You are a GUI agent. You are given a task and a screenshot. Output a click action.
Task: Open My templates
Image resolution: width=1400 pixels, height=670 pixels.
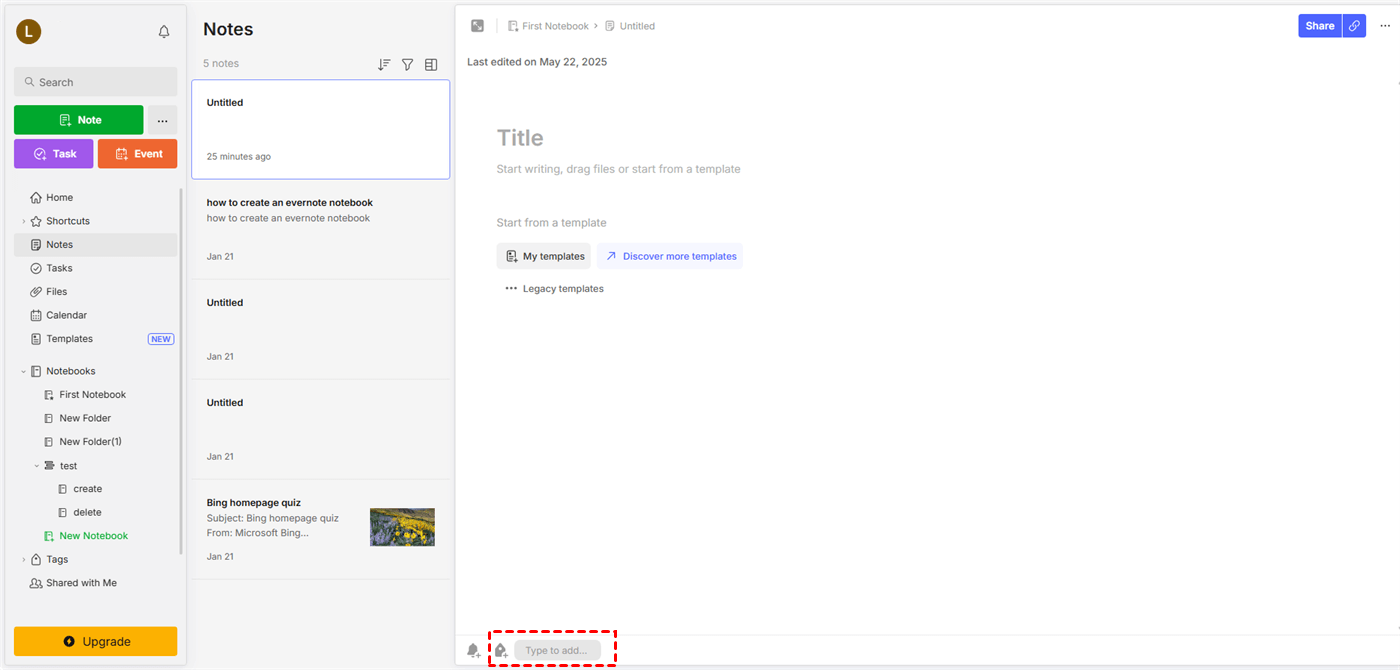tap(544, 256)
